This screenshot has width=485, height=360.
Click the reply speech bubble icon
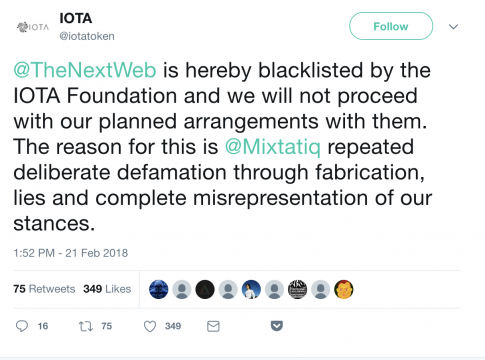(x=22, y=326)
